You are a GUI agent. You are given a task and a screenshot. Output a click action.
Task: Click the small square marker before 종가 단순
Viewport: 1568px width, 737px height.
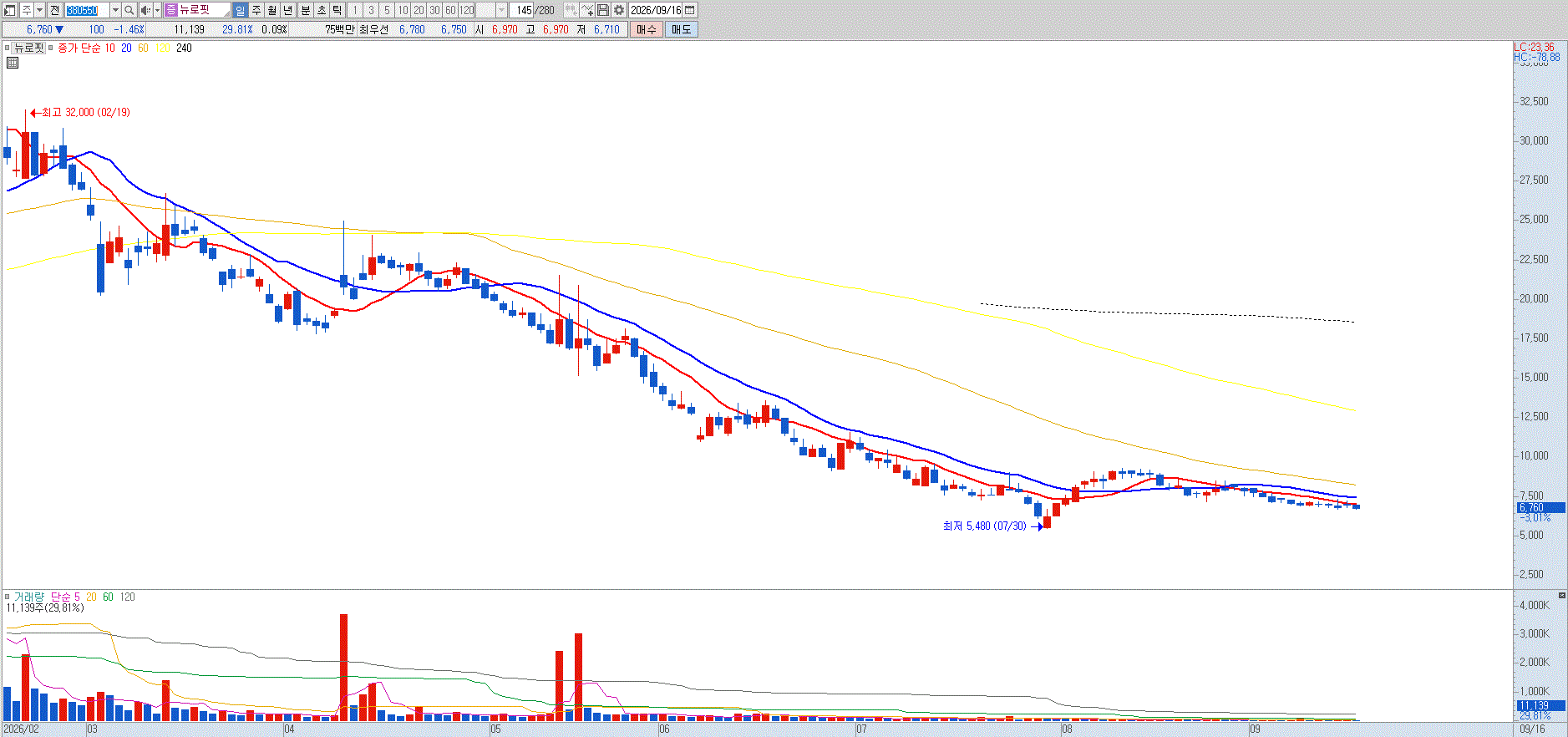(x=51, y=48)
